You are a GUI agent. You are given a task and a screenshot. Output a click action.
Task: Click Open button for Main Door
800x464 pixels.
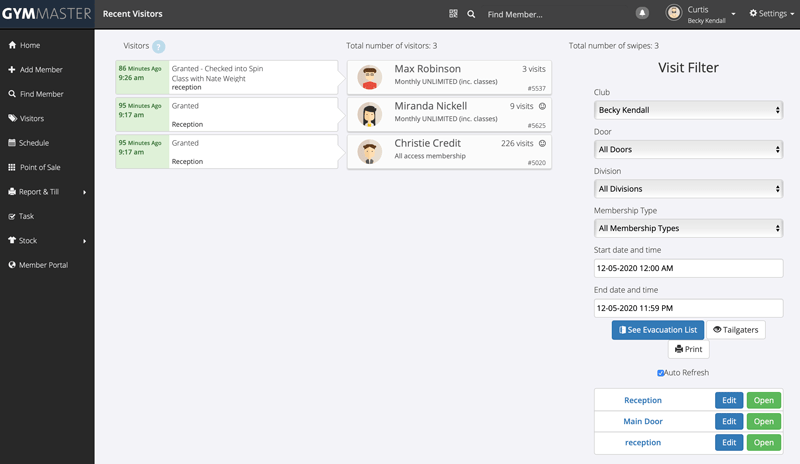[x=763, y=421]
